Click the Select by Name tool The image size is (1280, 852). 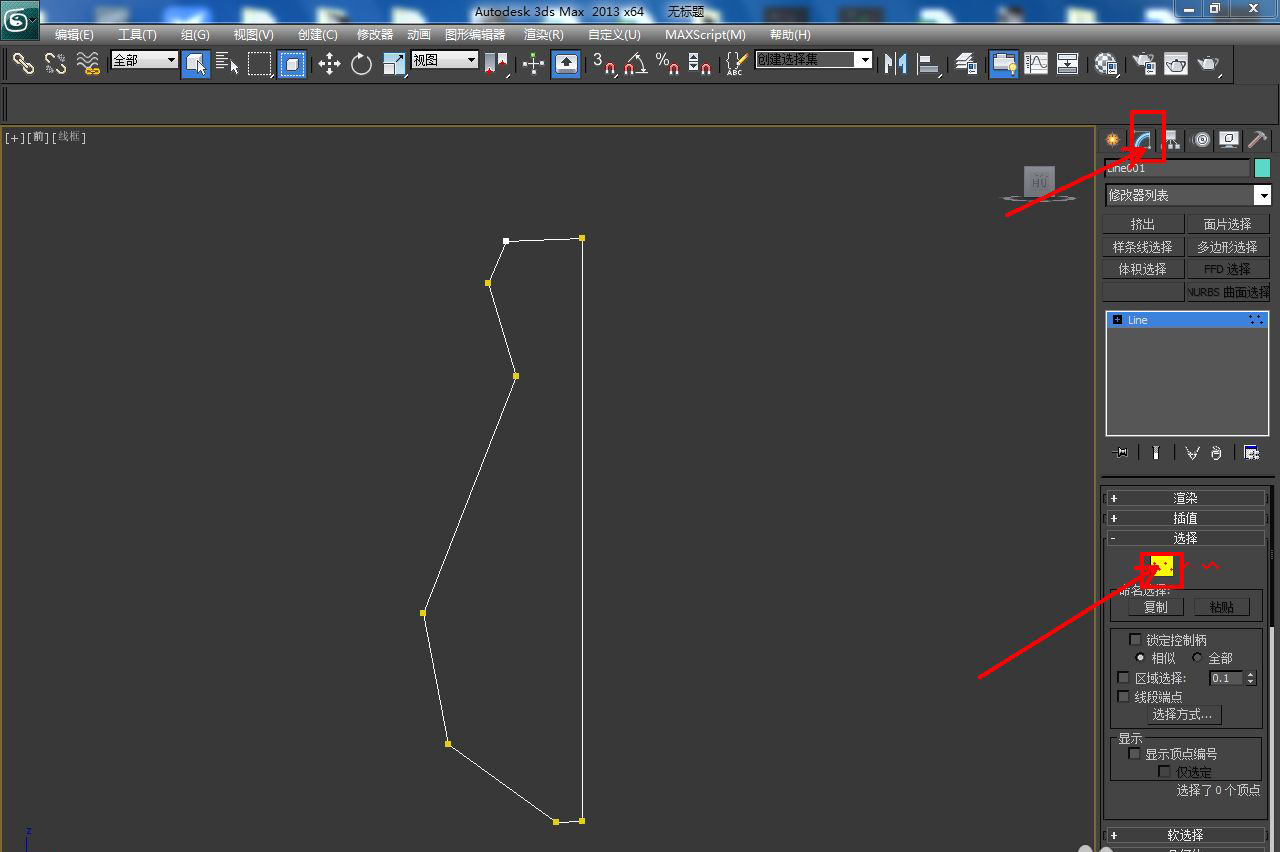pyautogui.click(x=227, y=64)
